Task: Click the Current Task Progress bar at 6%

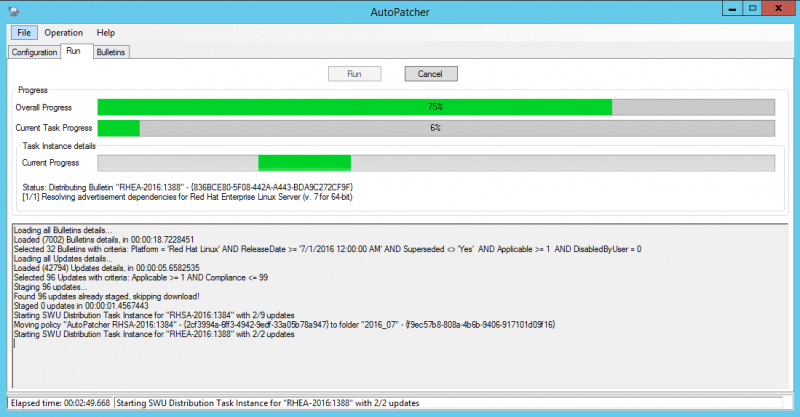Action: pyautogui.click(x=436, y=128)
